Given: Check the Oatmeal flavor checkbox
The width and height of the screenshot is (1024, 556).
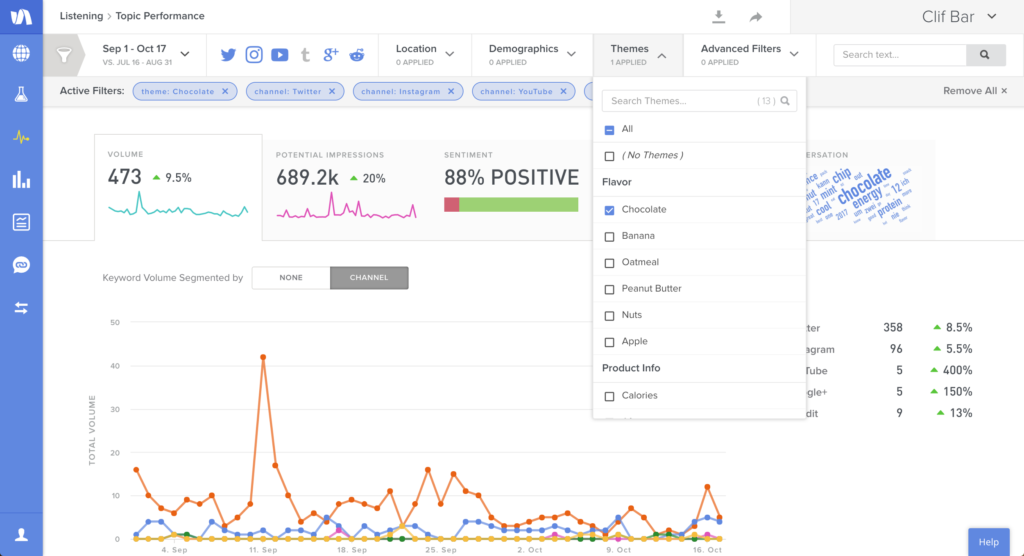Looking at the screenshot, I should (x=609, y=263).
